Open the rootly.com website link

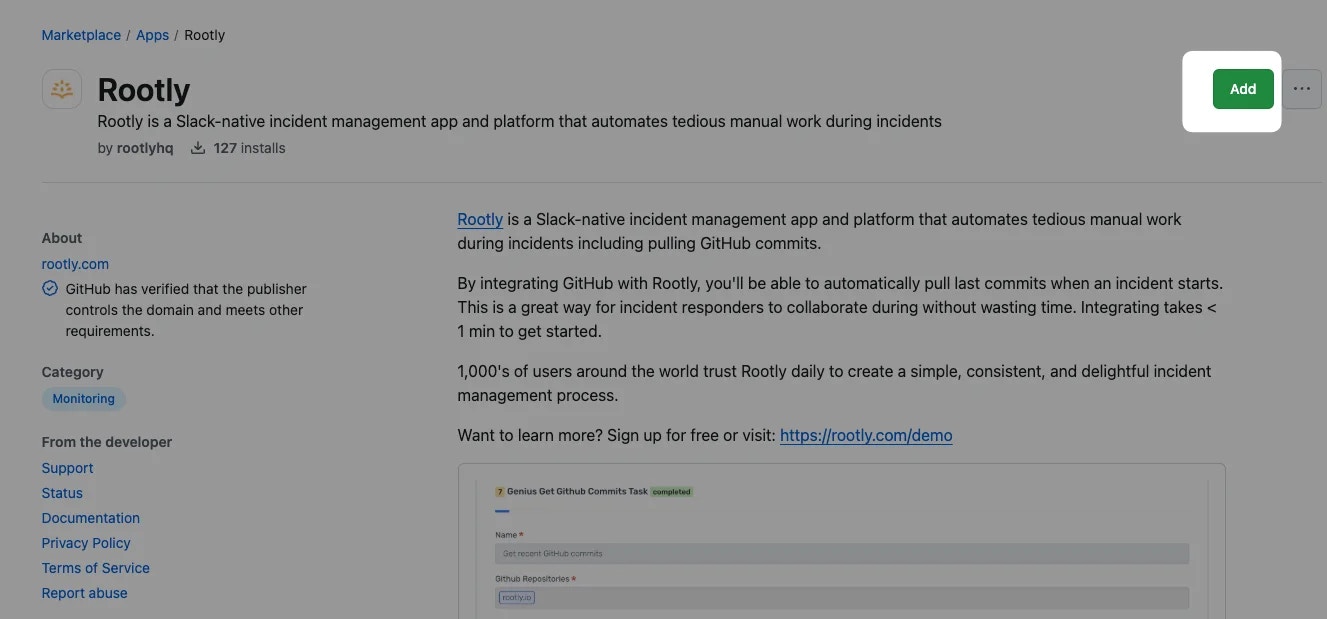pyautogui.click(x=75, y=264)
